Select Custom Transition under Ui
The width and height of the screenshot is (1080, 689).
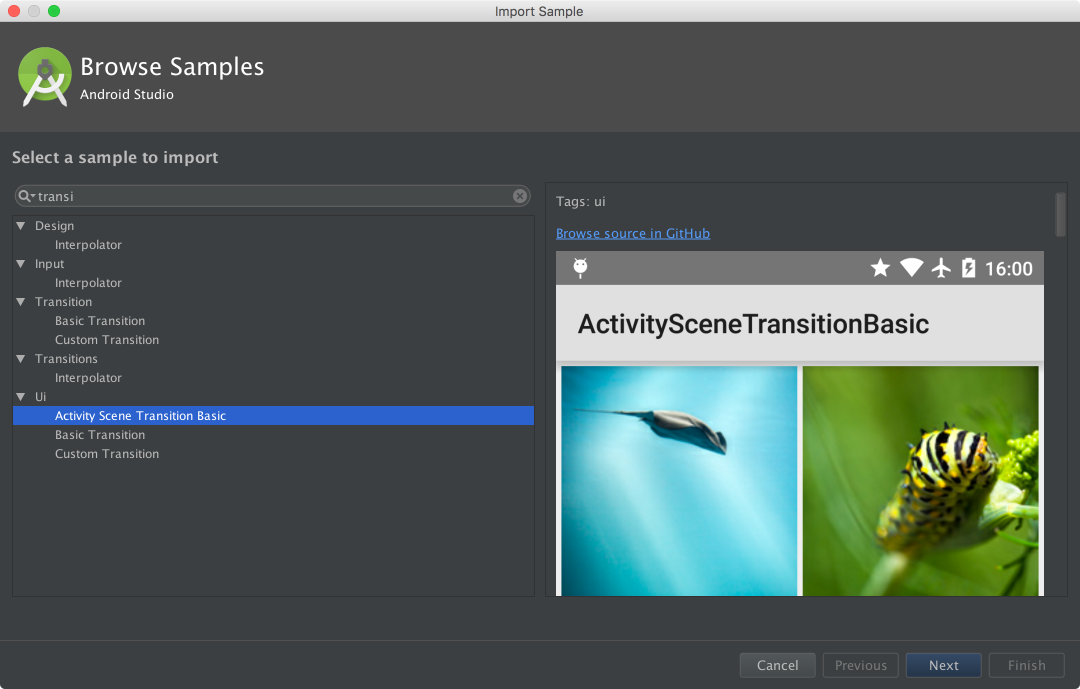coord(107,453)
